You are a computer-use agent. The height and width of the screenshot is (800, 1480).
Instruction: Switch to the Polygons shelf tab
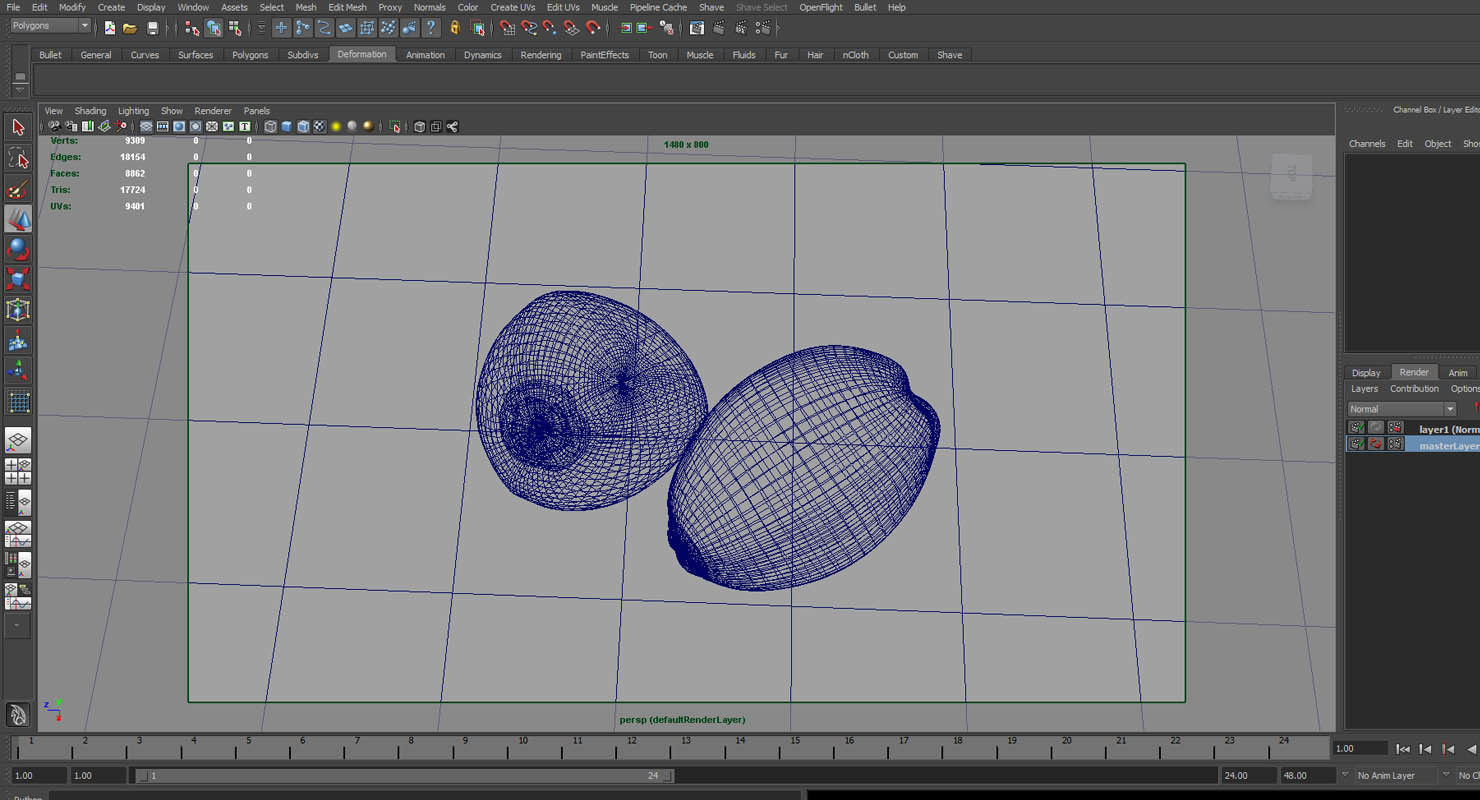coord(250,55)
